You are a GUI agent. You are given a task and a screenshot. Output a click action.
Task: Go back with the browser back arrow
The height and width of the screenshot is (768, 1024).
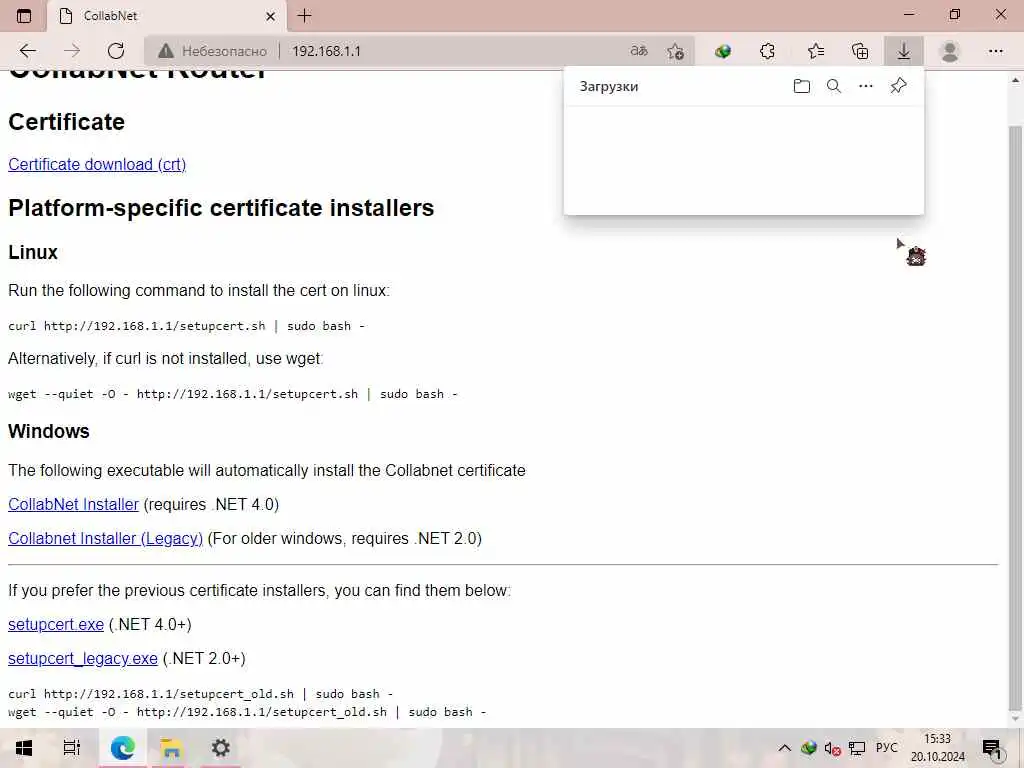point(27,51)
